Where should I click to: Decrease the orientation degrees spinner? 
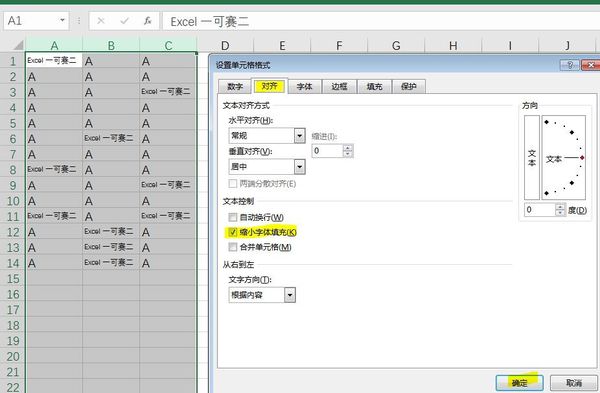tap(560, 213)
